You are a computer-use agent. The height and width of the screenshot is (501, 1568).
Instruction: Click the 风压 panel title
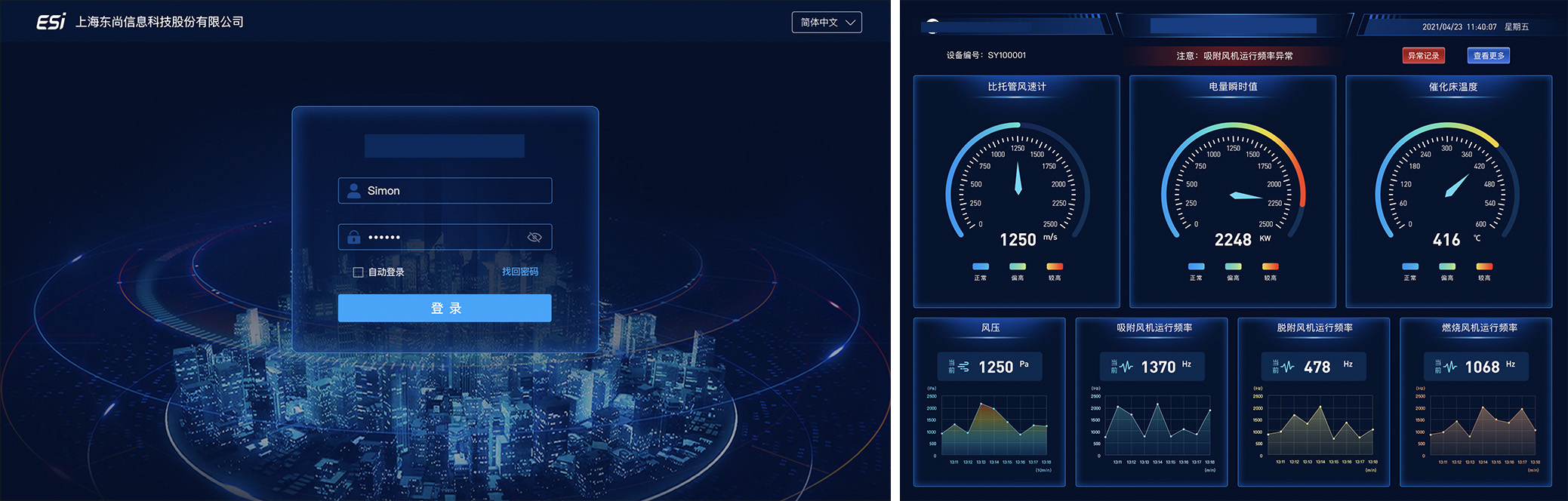point(990,327)
